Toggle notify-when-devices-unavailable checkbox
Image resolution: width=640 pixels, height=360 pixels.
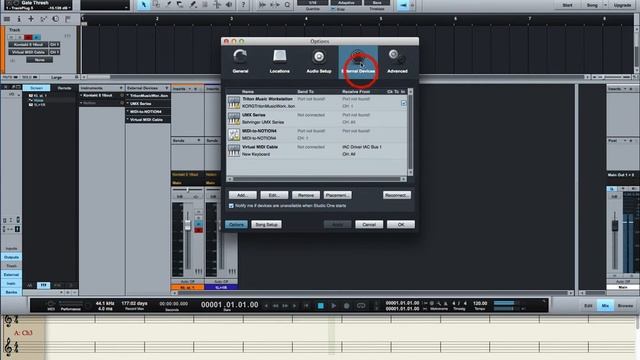231,206
